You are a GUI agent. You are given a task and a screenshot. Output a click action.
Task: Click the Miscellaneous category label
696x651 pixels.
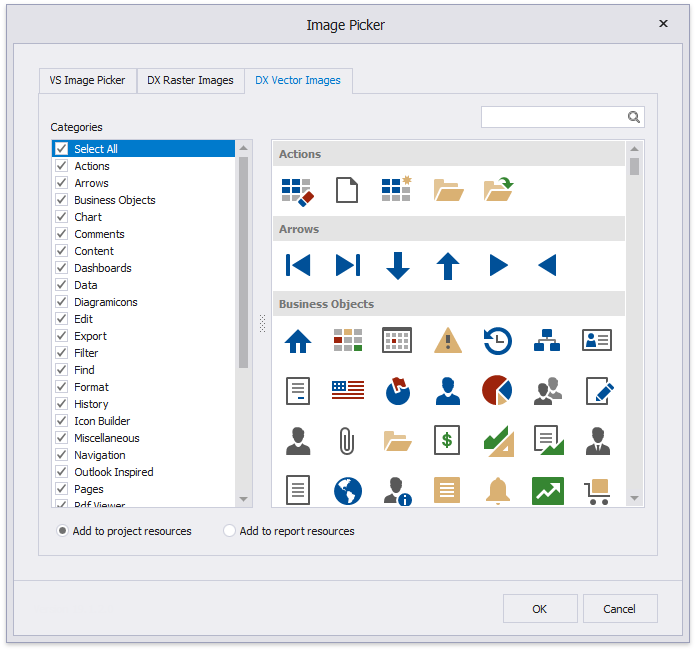click(107, 438)
